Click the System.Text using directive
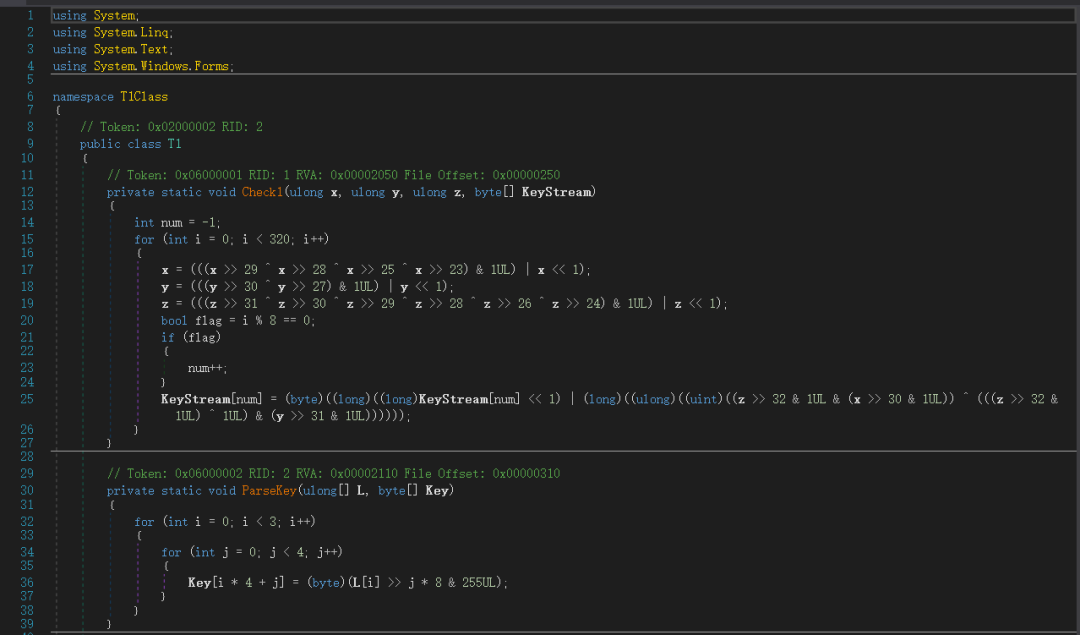 [x=113, y=50]
